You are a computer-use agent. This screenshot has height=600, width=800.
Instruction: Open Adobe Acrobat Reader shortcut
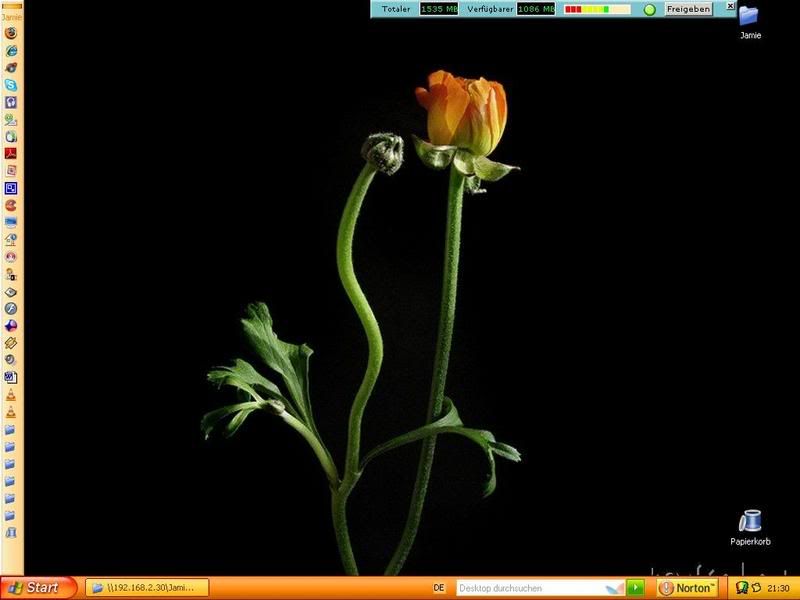pos(11,153)
